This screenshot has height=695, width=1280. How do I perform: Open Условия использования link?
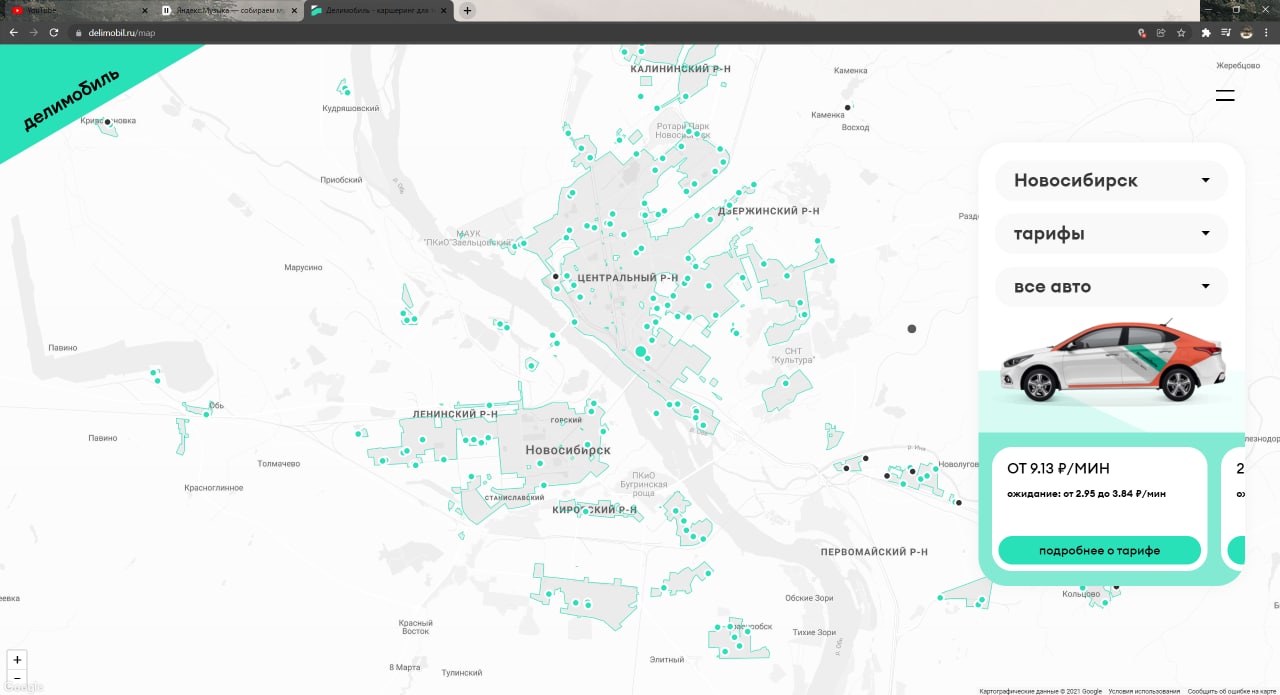pos(1143,691)
